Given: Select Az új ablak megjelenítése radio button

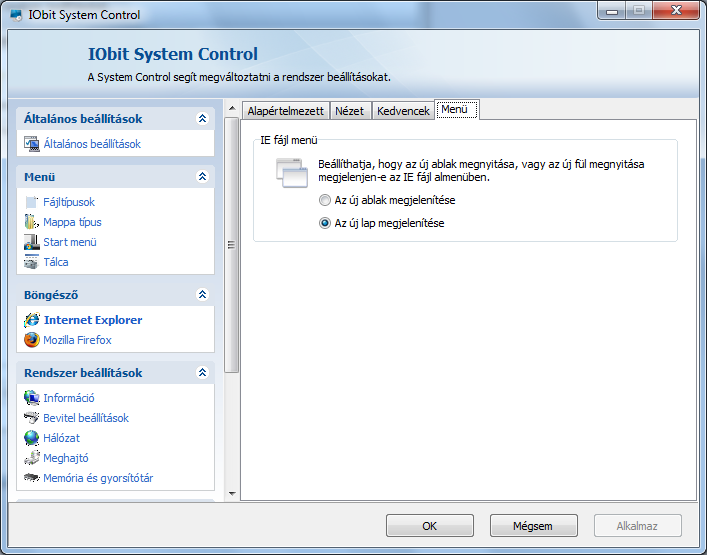Looking at the screenshot, I should pyautogui.click(x=325, y=200).
